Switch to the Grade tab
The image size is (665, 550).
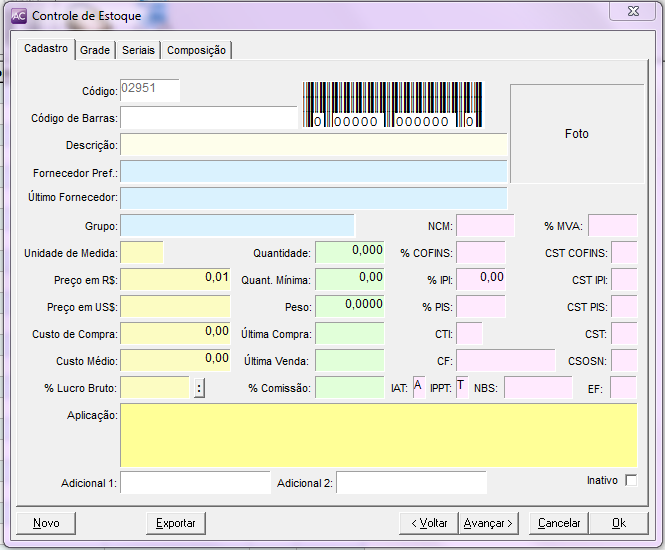95,50
